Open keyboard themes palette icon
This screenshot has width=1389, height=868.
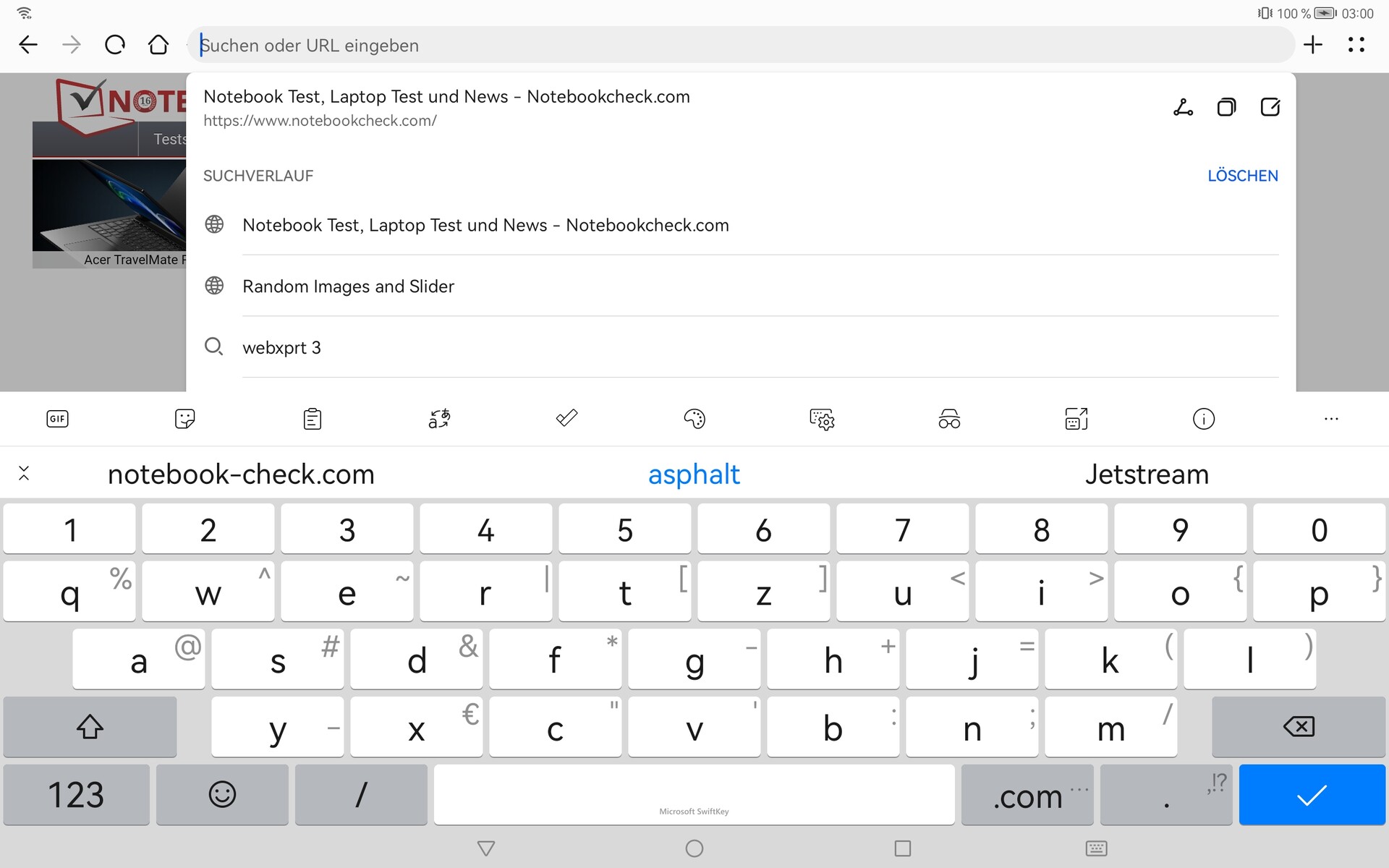coord(694,419)
